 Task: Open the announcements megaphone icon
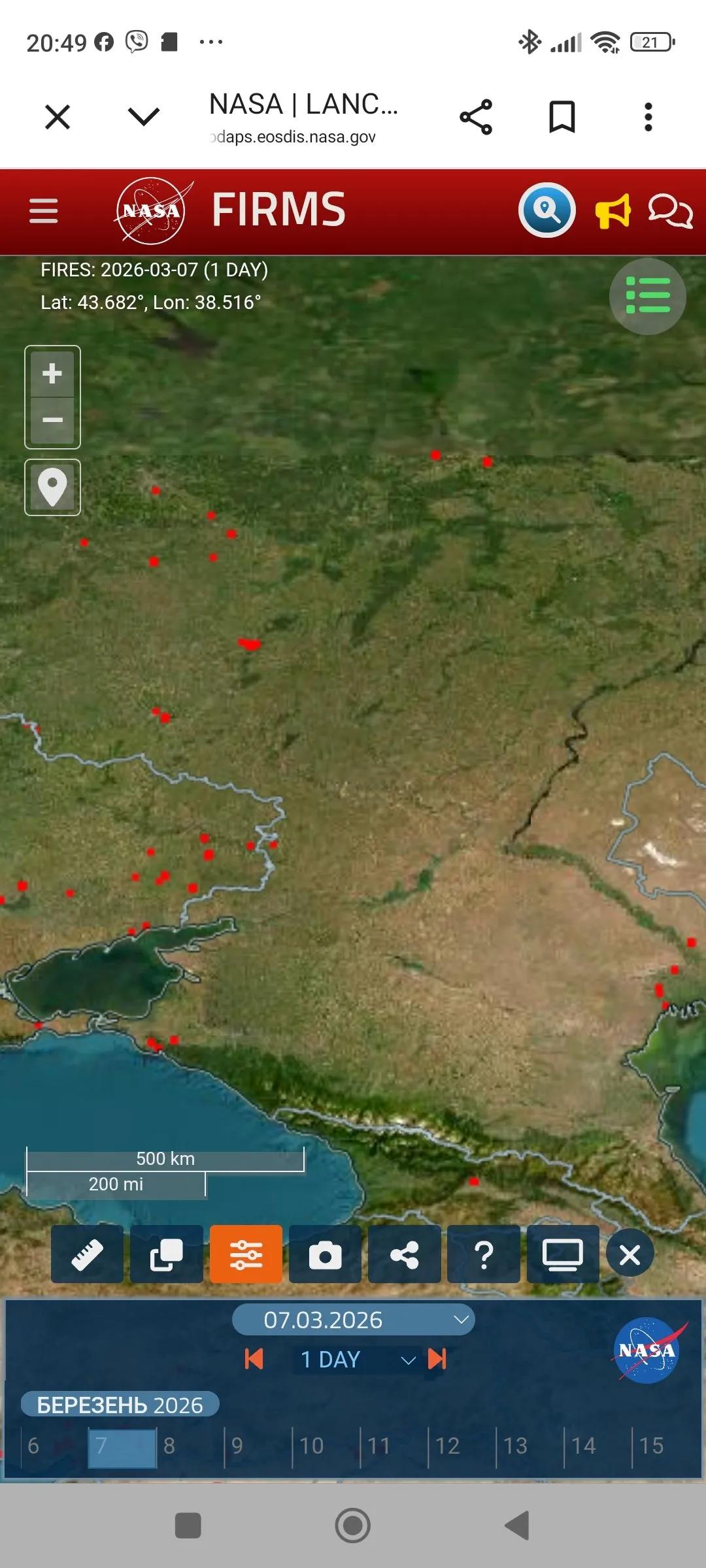[x=613, y=211]
